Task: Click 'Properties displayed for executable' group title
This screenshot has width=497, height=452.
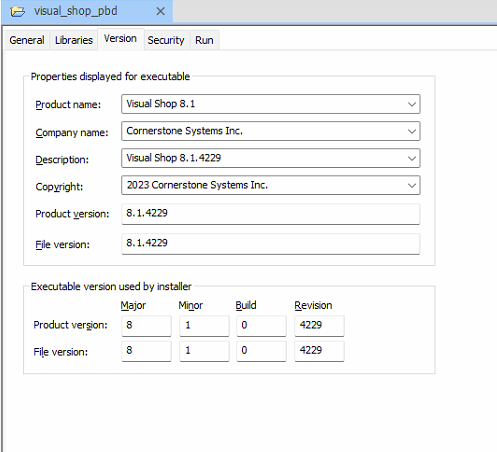Action: tap(110, 77)
